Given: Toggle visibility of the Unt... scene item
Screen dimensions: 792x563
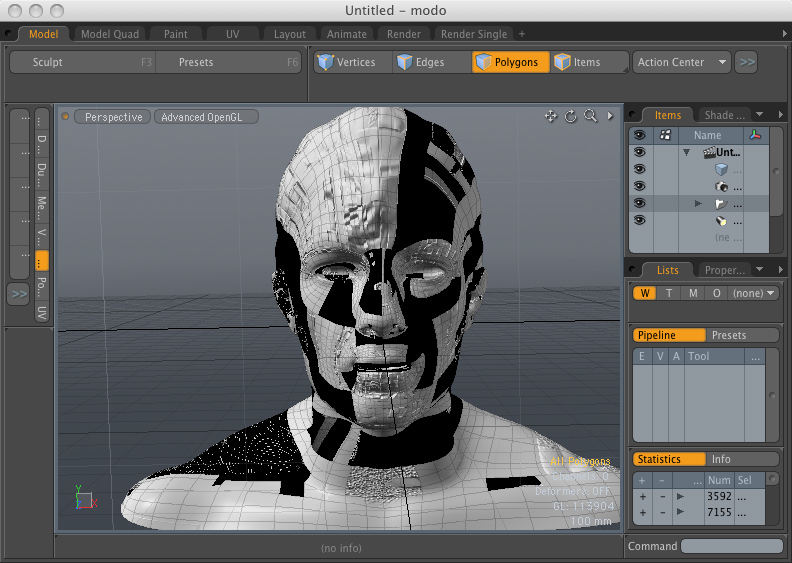Looking at the screenshot, I should pos(640,152).
